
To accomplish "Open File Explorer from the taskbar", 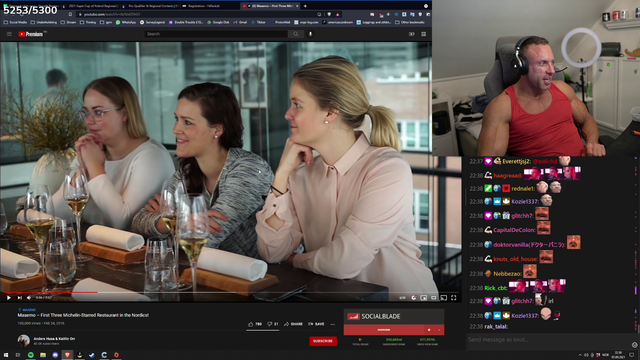I will pos(43,355).
